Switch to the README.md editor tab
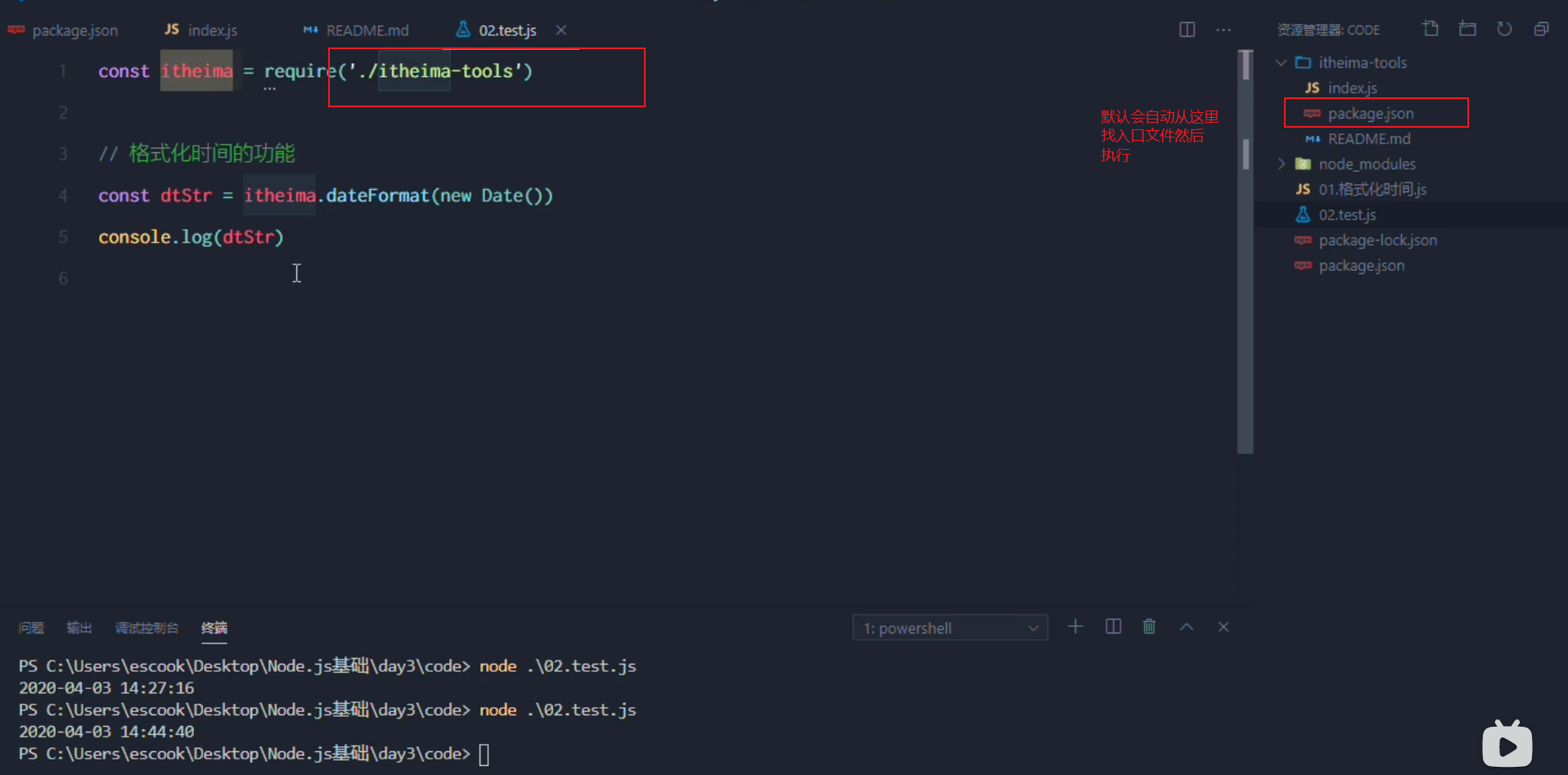This screenshot has width=1568, height=775. click(x=356, y=30)
